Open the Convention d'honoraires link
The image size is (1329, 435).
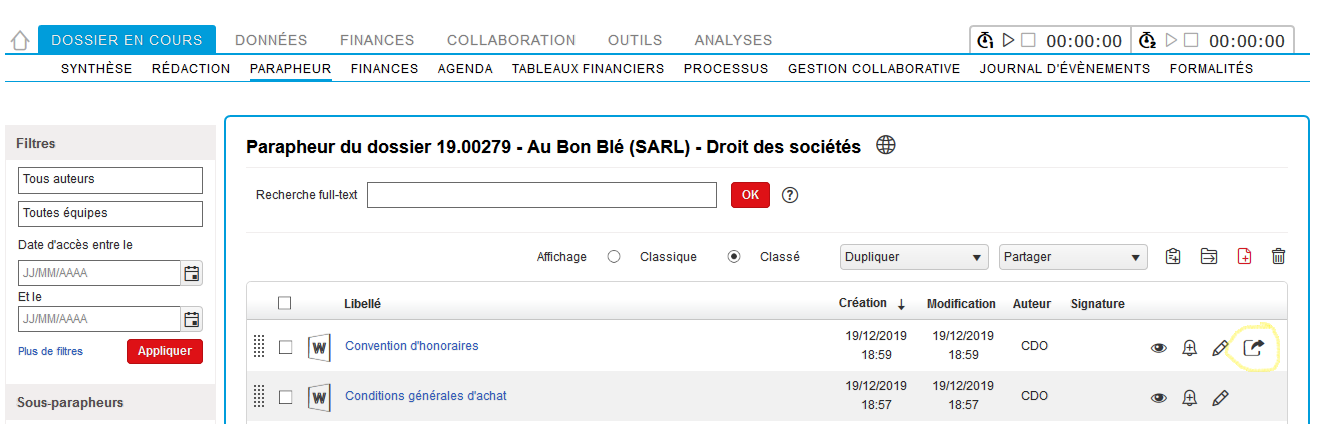click(x=412, y=346)
